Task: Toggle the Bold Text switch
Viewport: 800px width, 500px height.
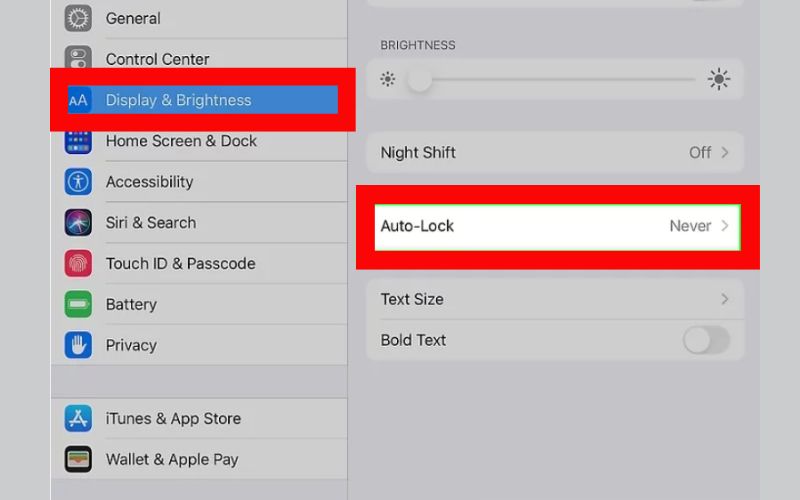Action: point(706,340)
